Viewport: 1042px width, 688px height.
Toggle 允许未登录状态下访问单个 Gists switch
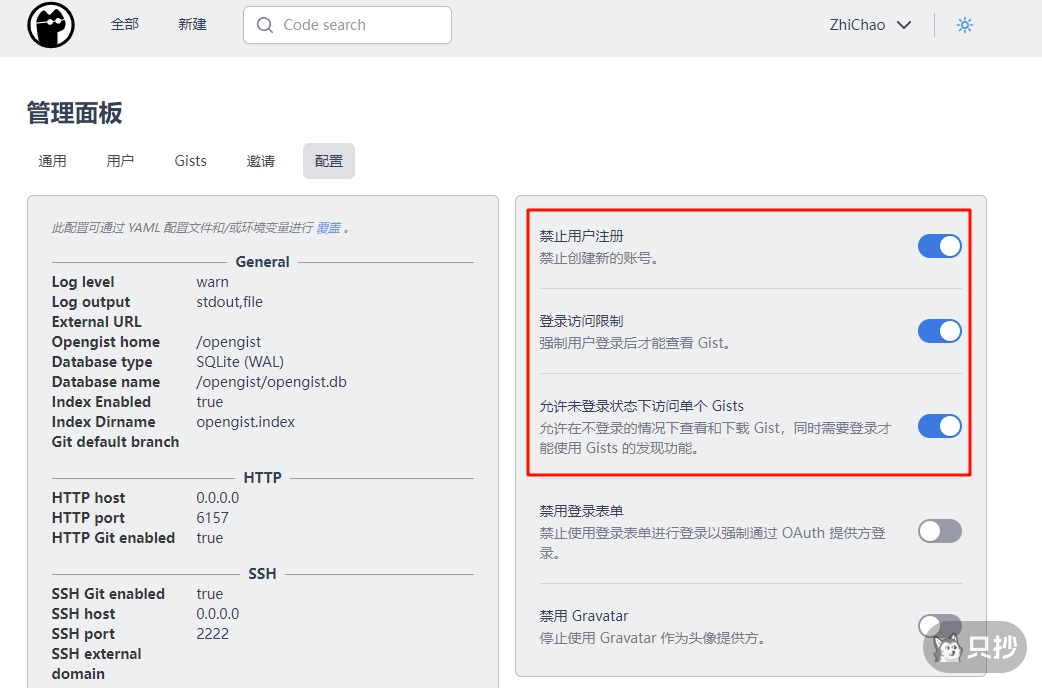[939, 426]
